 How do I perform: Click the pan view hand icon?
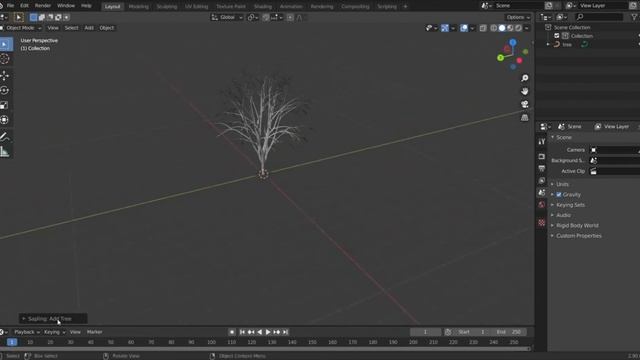[524, 91]
